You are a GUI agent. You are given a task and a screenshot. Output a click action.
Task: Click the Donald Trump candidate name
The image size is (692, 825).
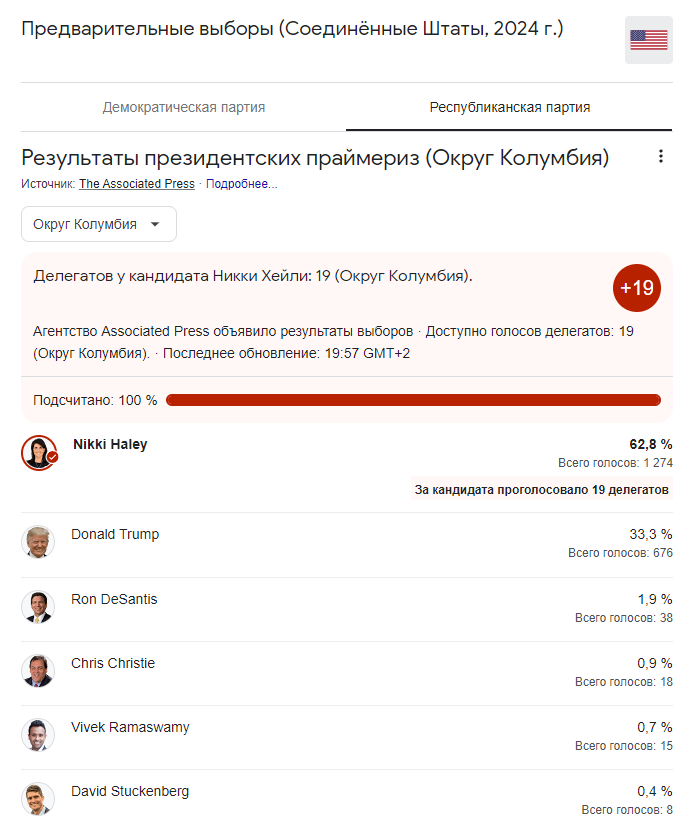[x=115, y=534]
